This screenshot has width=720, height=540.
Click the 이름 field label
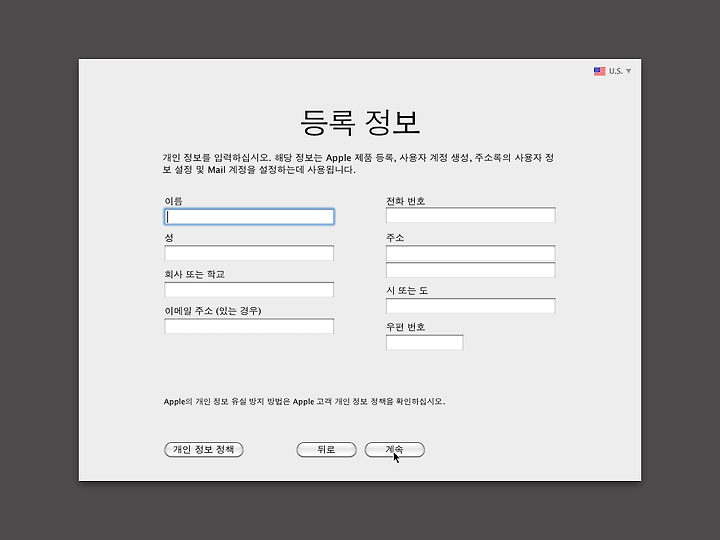(173, 201)
